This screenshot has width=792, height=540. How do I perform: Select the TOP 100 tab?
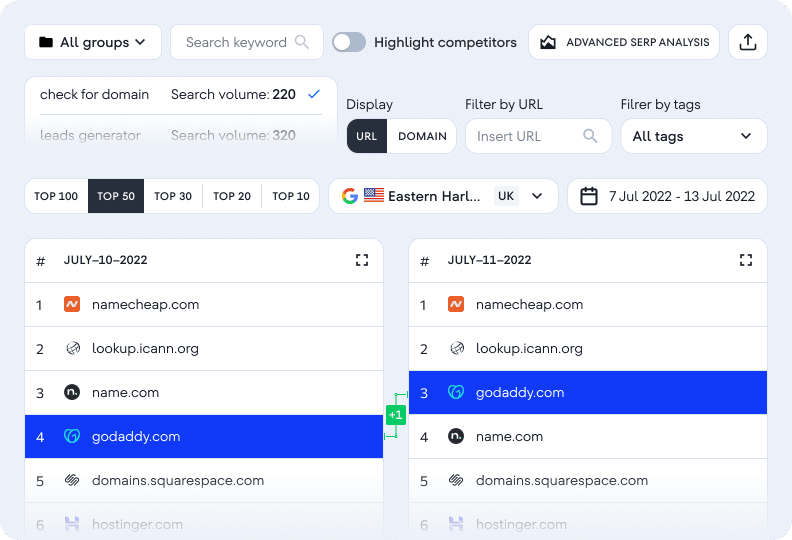tap(56, 196)
